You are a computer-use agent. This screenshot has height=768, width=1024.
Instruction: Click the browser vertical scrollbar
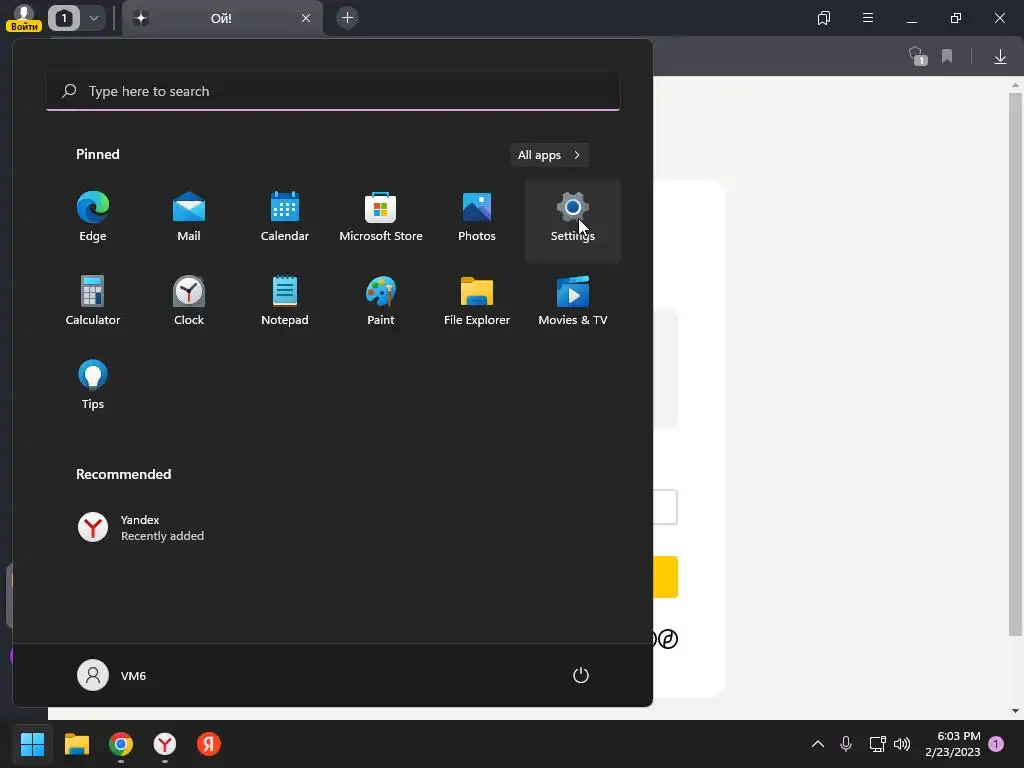point(1015,364)
